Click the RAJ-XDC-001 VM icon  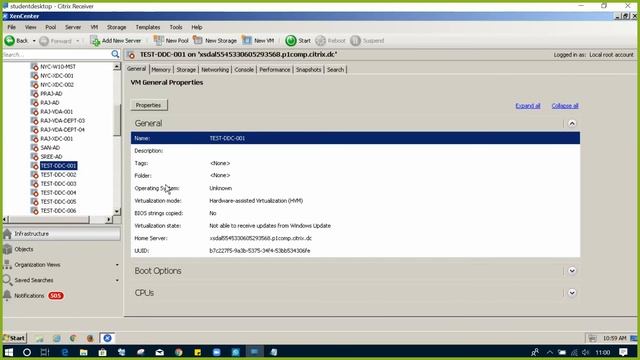(x=35, y=139)
